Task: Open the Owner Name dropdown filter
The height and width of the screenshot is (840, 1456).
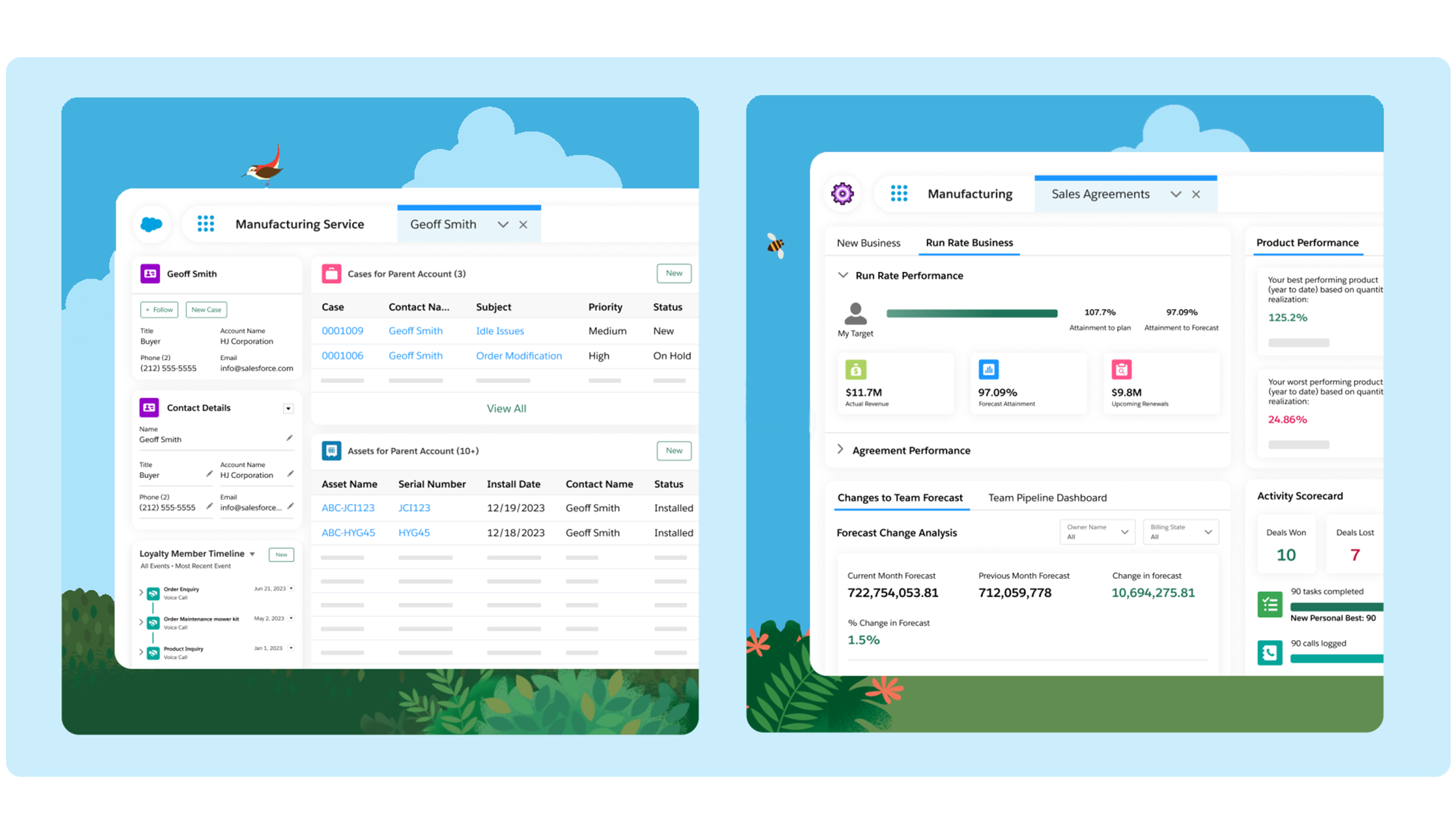Action: [1097, 532]
